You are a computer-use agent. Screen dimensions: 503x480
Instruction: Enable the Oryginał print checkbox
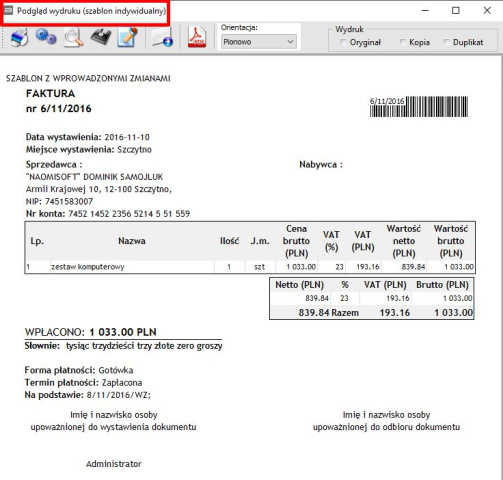click(342, 42)
